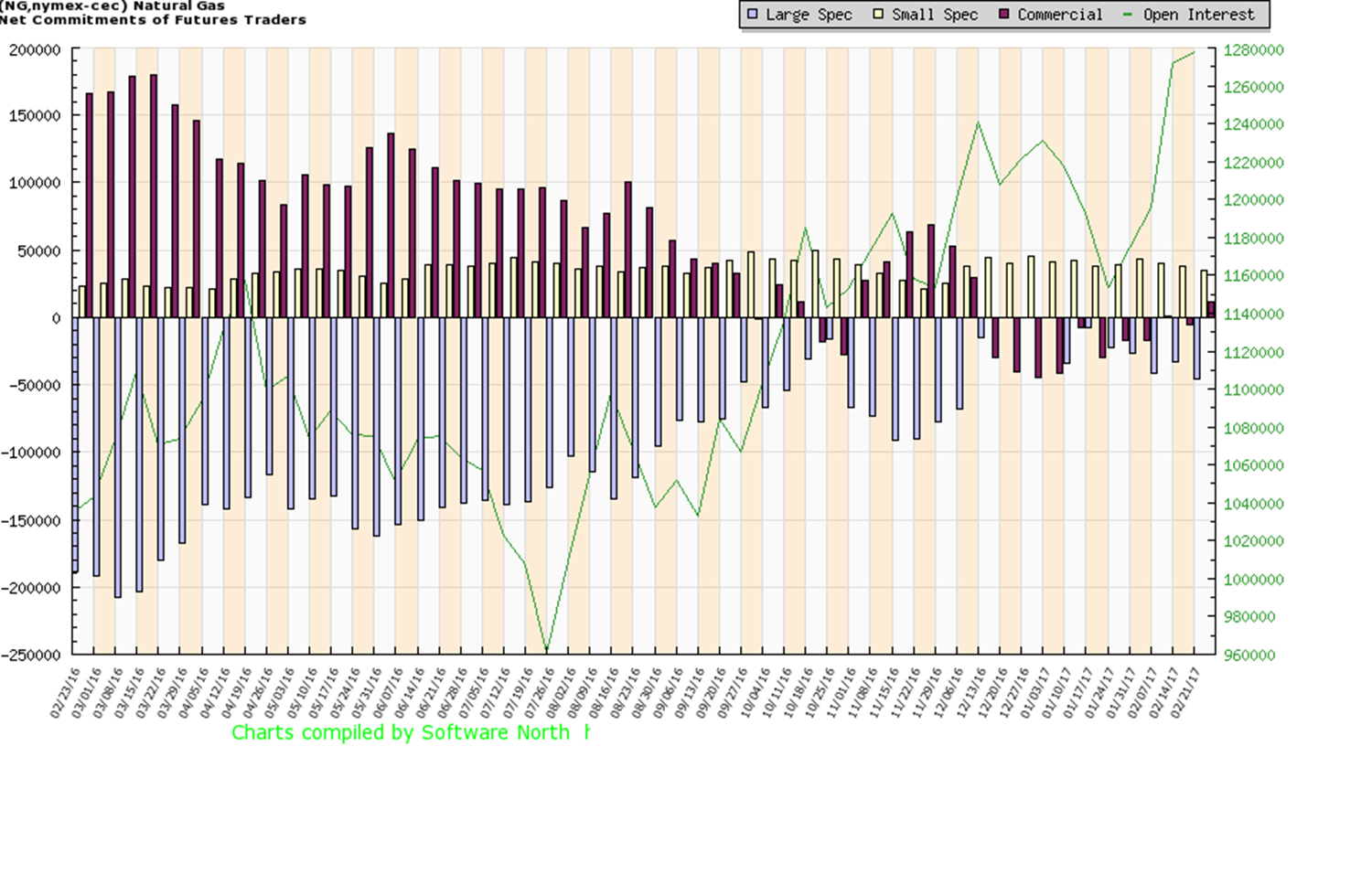Click the 0 left axis value
The image size is (1372, 885).
click(x=57, y=318)
